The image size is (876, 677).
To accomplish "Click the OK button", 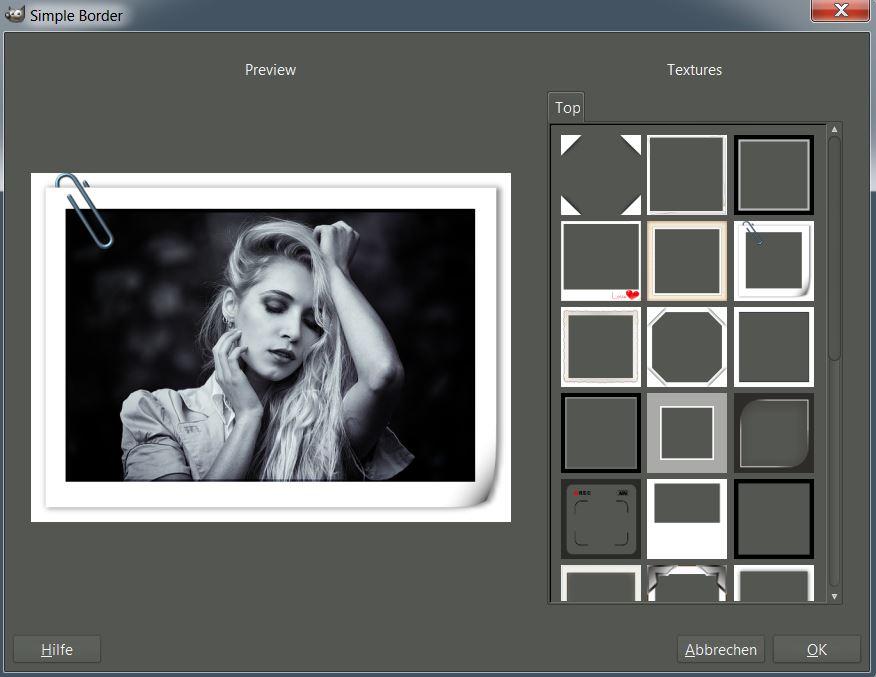I will pyautogui.click(x=816, y=650).
